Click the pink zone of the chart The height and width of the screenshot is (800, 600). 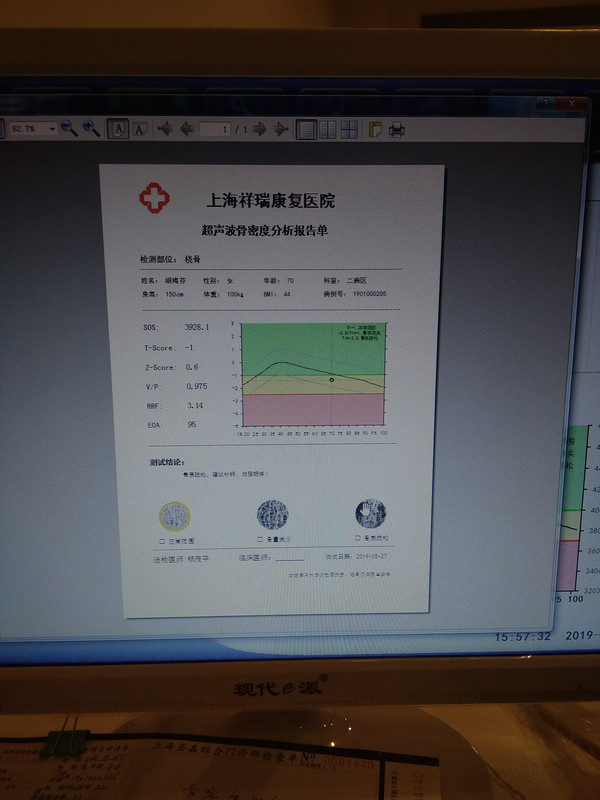(313, 410)
